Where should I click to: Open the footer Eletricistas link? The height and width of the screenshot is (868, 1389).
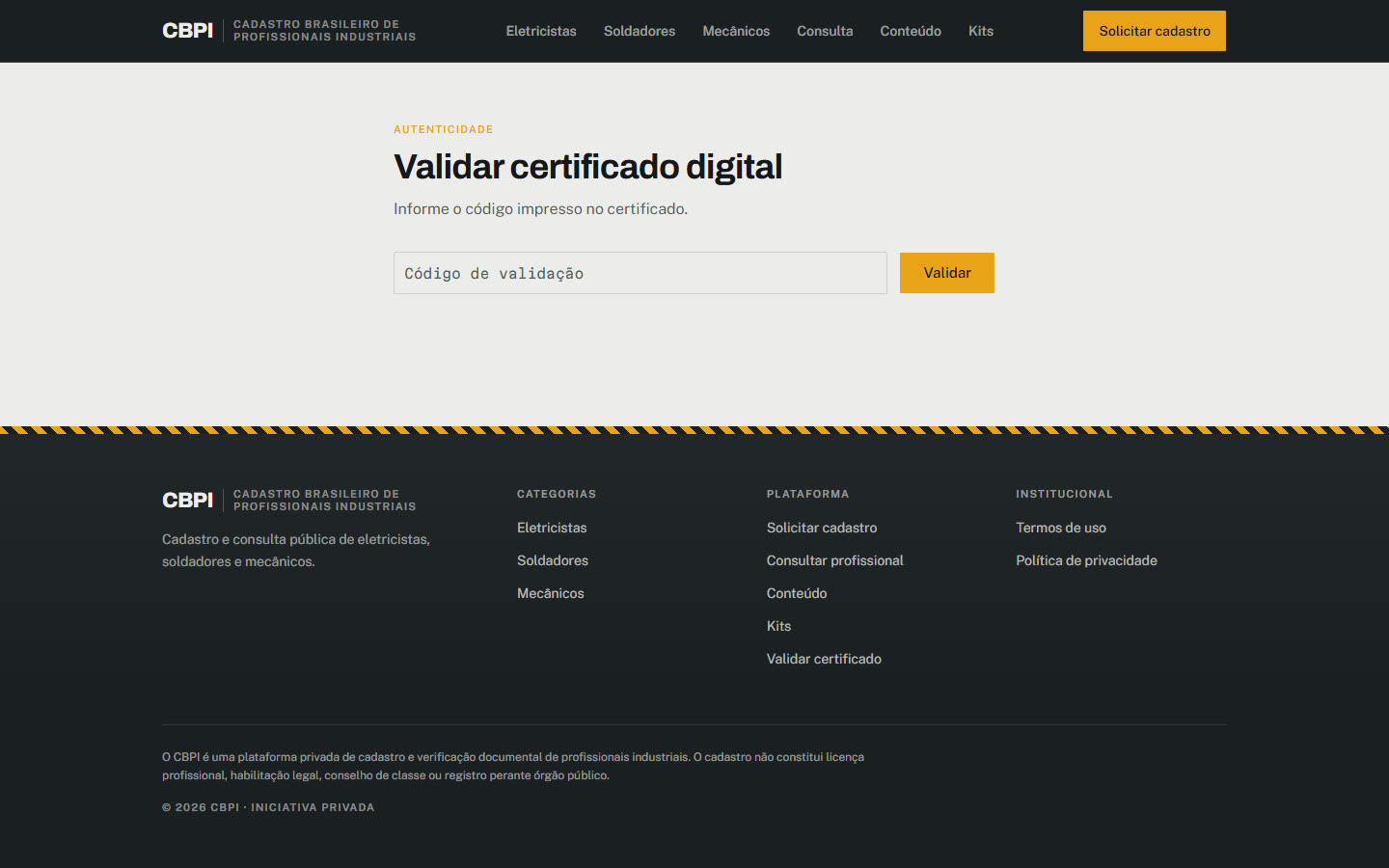(552, 528)
